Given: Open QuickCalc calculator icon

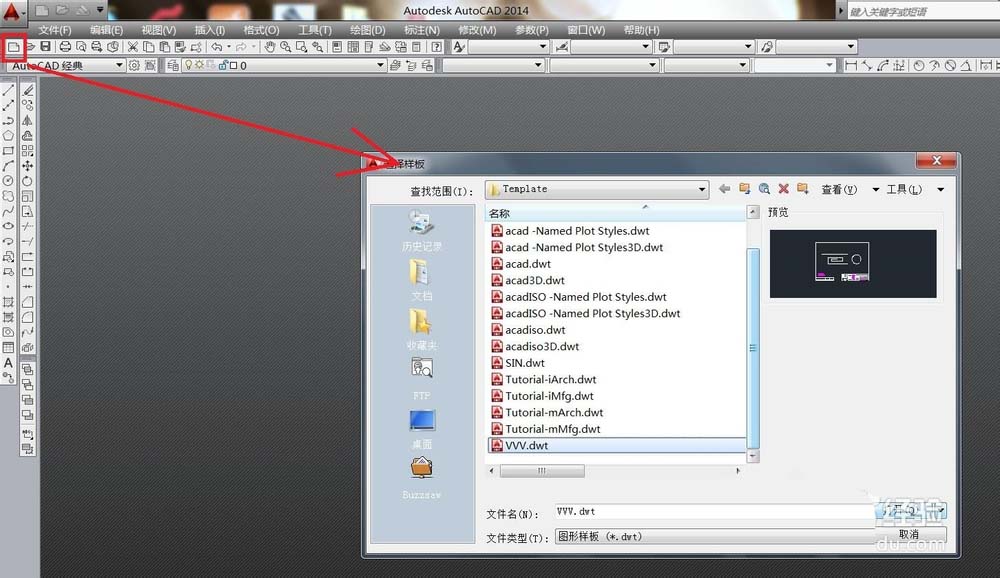Looking at the screenshot, I should coord(416,47).
